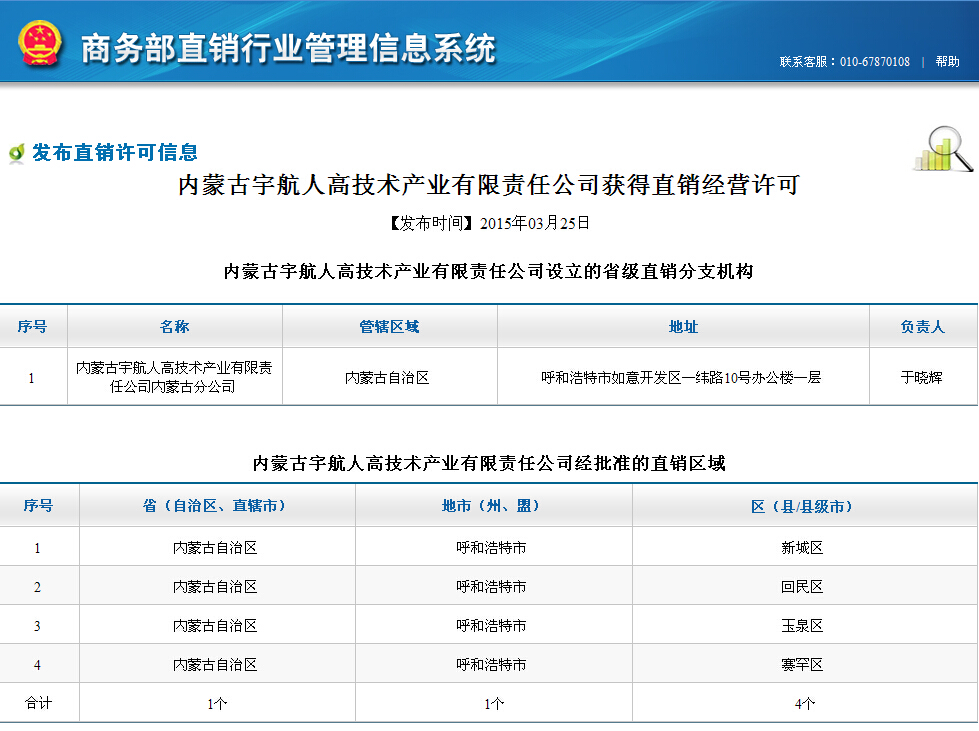
Task: Click the national emblem logo icon
Action: click(40, 43)
